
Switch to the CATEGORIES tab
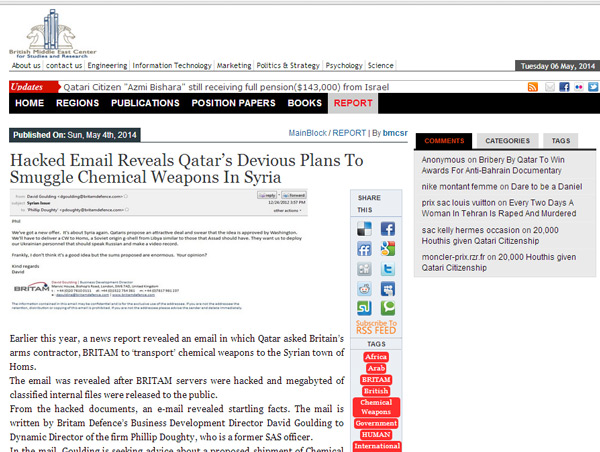click(x=507, y=141)
